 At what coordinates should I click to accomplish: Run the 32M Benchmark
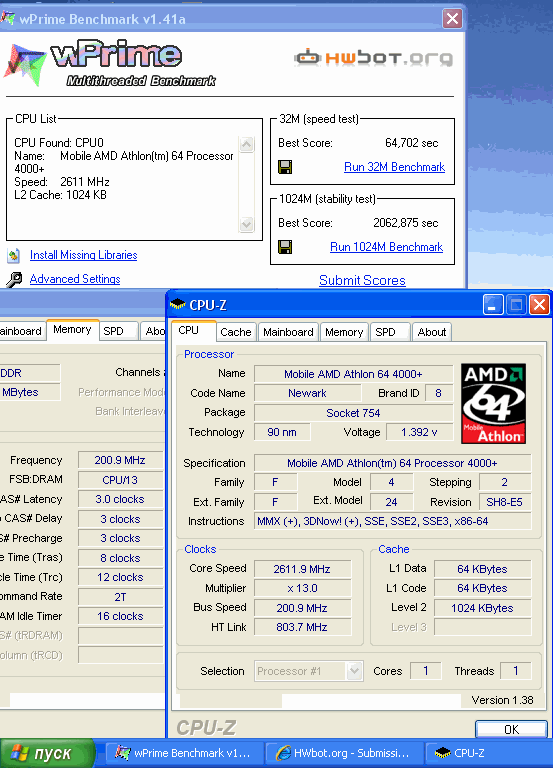tap(394, 167)
